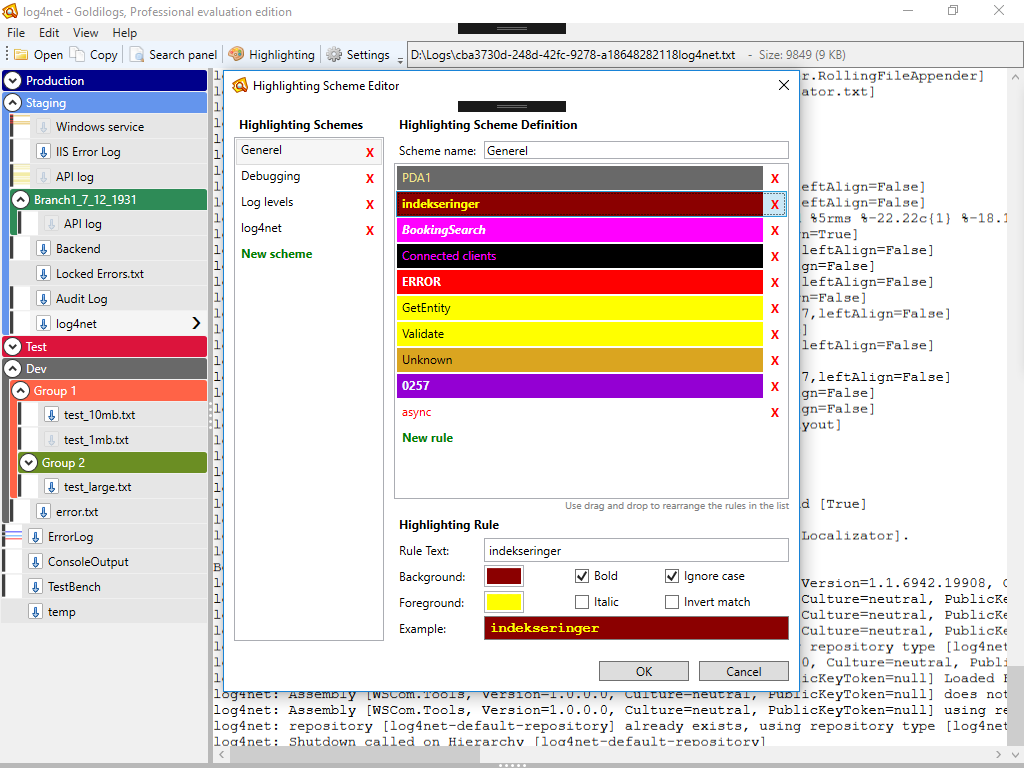
Task: Collapse the Branch1_7_12_1931 group
Action: [22, 198]
